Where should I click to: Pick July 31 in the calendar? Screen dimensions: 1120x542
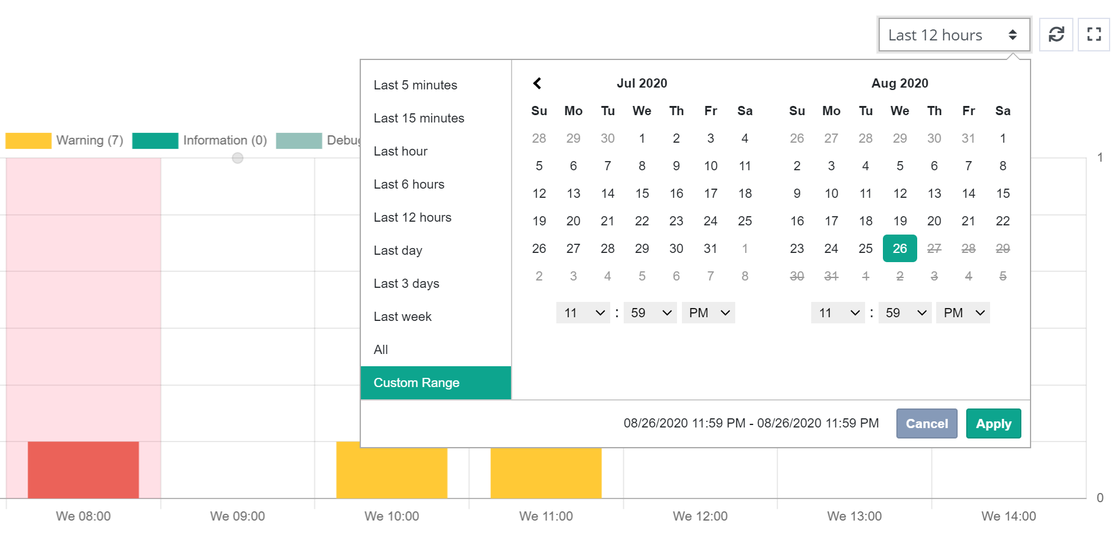[710, 249]
